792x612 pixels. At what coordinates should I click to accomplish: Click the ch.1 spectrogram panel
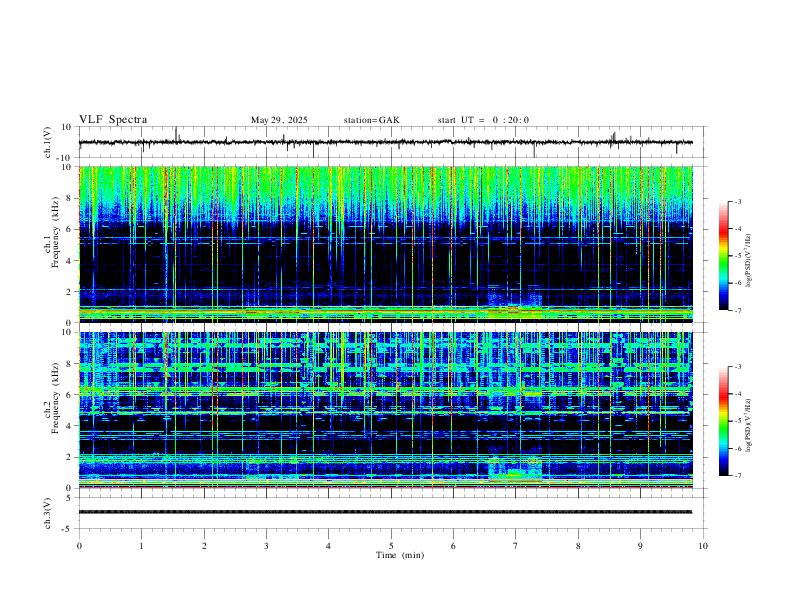coord(385,244)
